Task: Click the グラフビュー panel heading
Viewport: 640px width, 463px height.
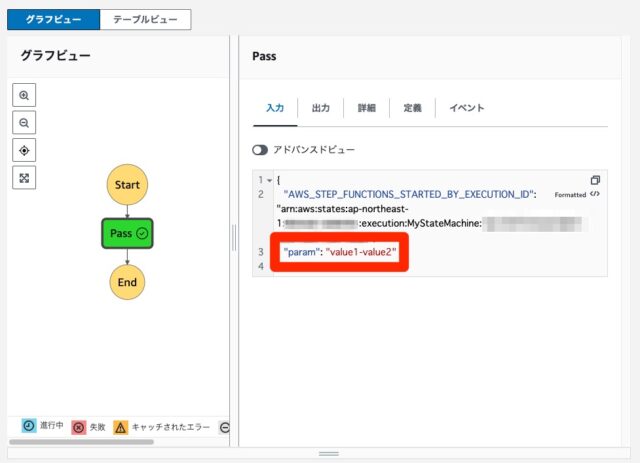Action: [56, 55]
